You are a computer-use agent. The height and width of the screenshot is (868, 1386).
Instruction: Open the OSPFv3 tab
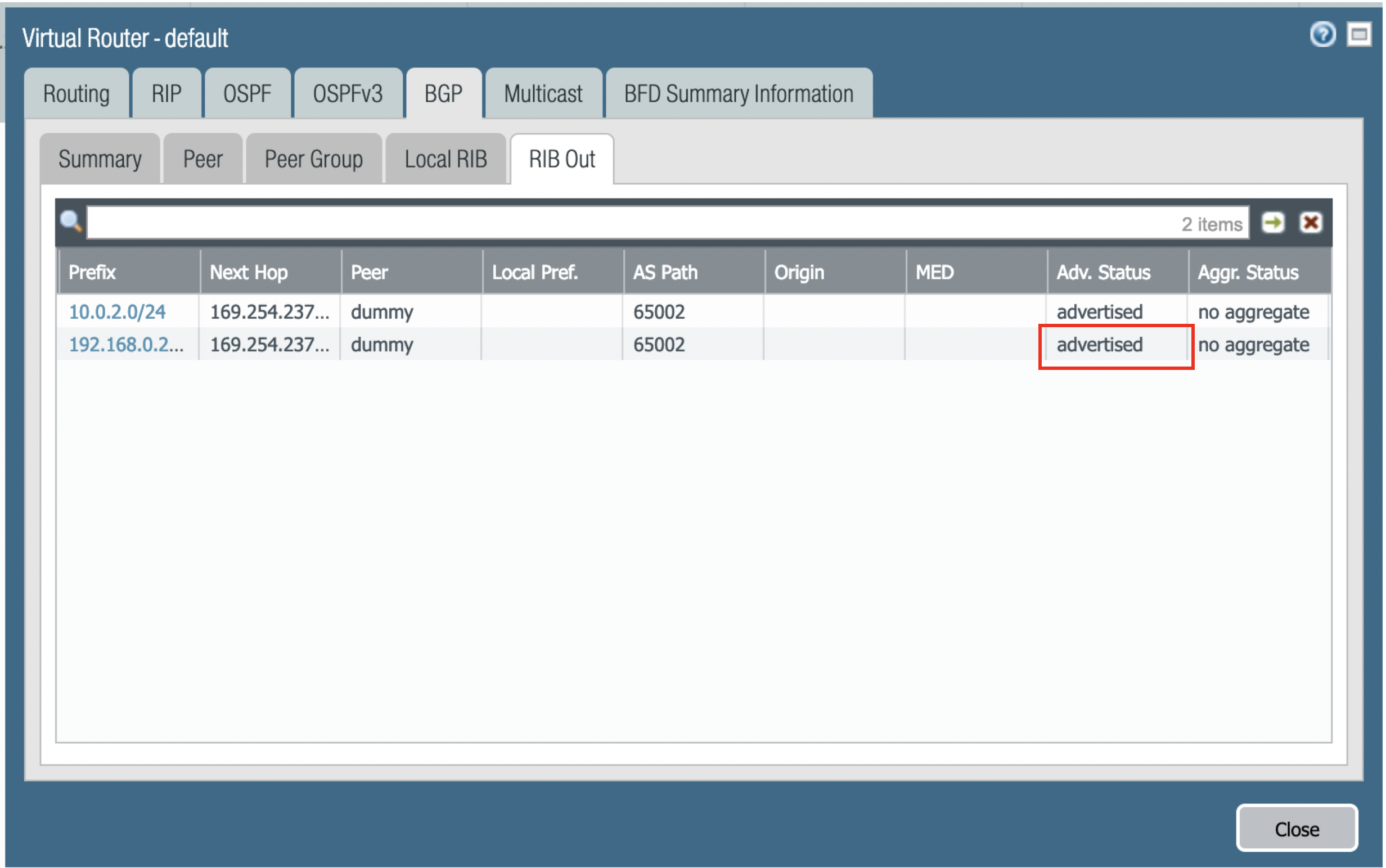click(348, 93)
